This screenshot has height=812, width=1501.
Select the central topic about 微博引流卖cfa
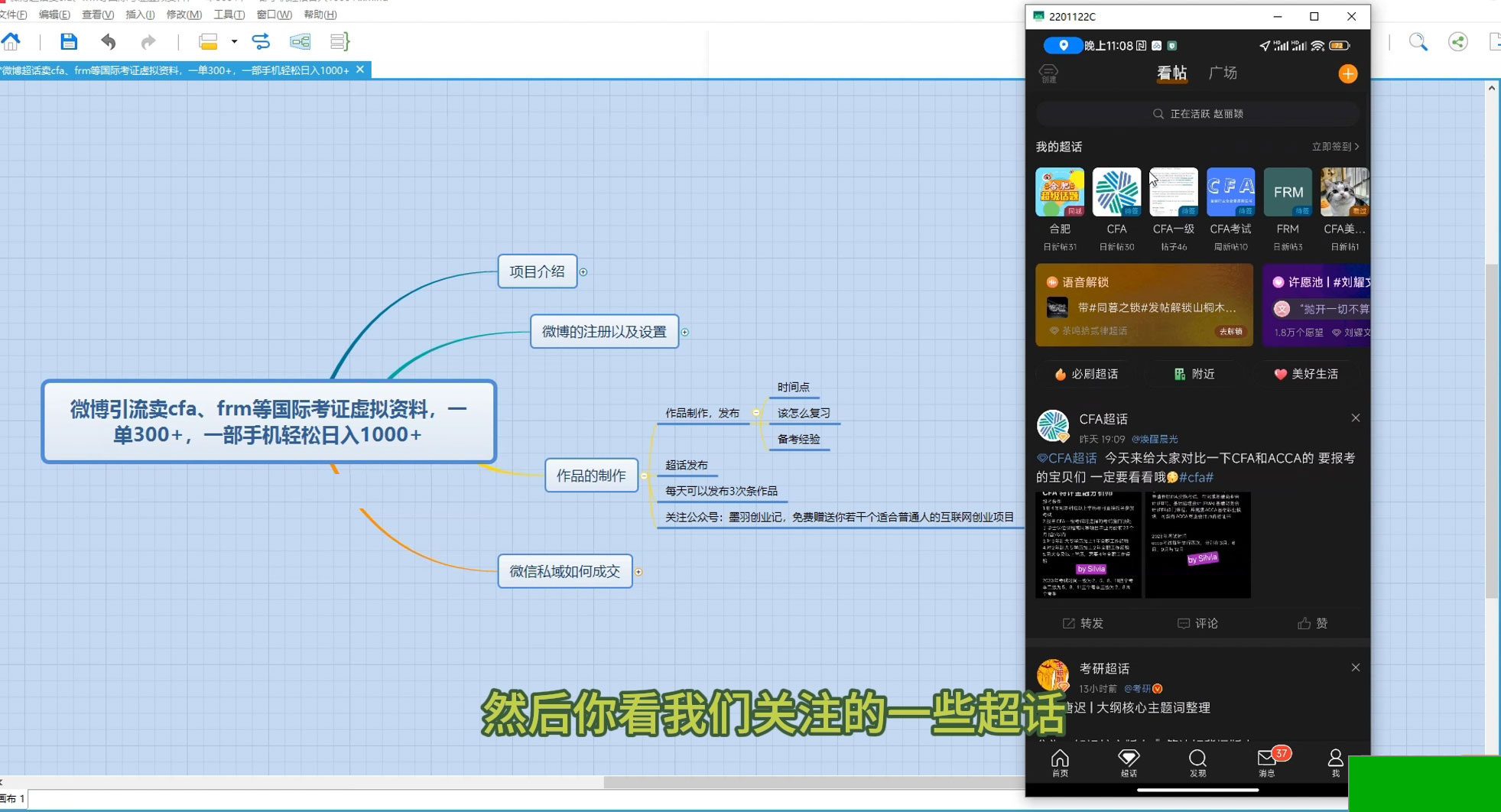pyautogui.click(x=269, y=421)
